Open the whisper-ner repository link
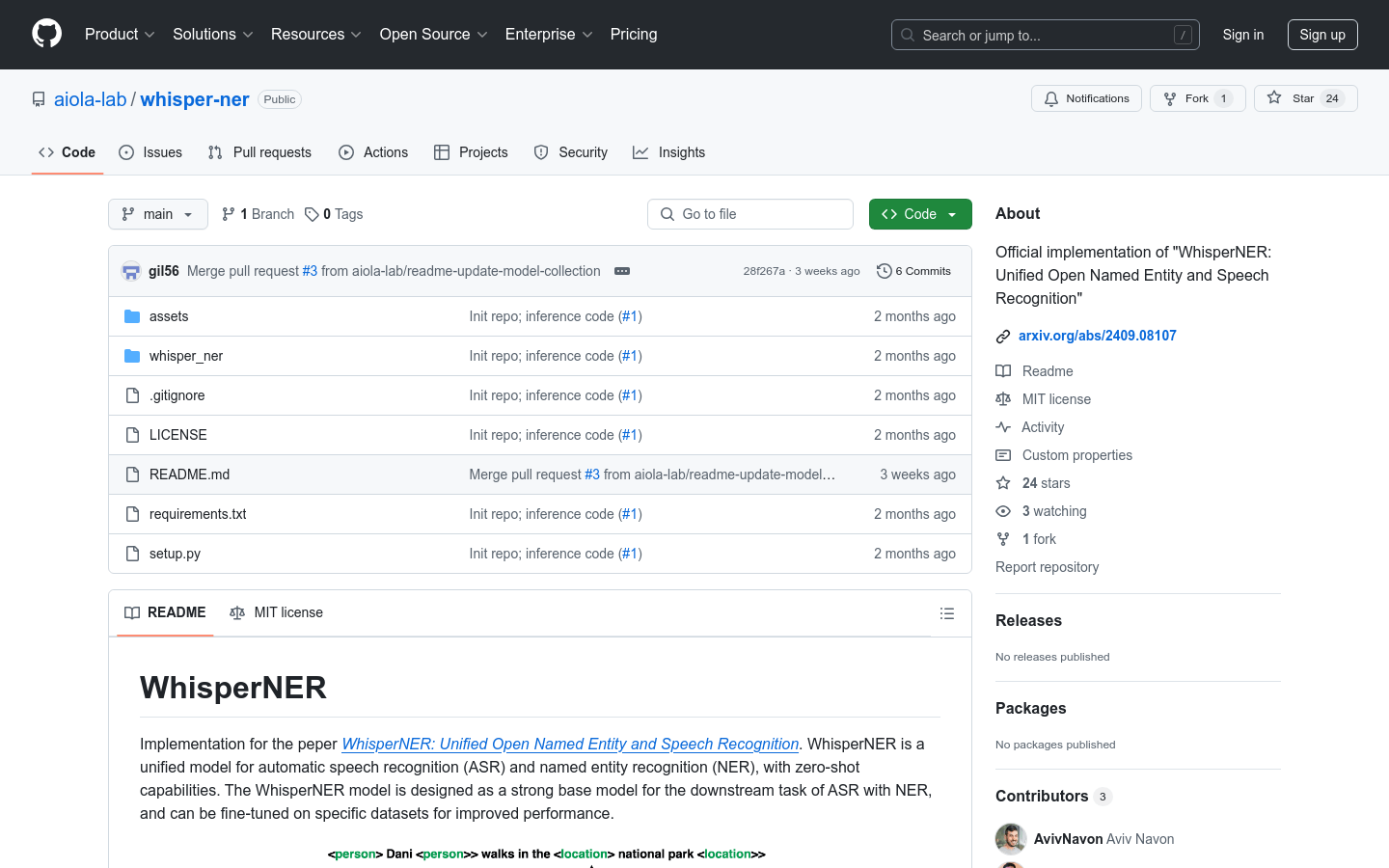The height and width of the screenshot is (868, 1389). (195, 99)
